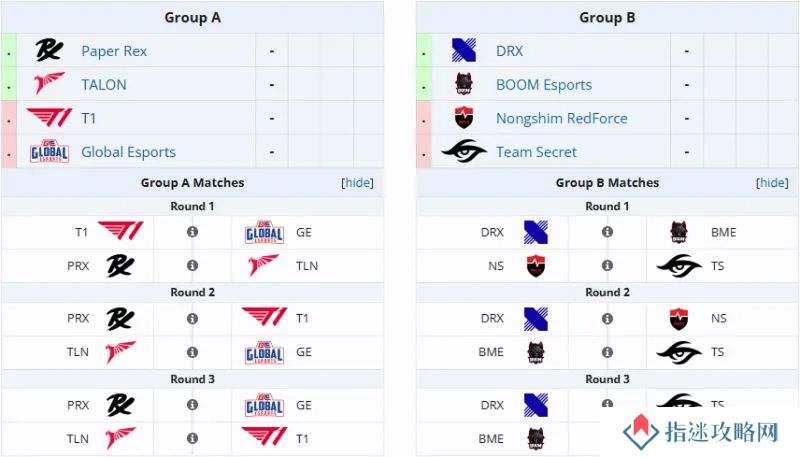
Task: Collapse Group A Matches with hide toggle
Action: click(x=357, y=183)
